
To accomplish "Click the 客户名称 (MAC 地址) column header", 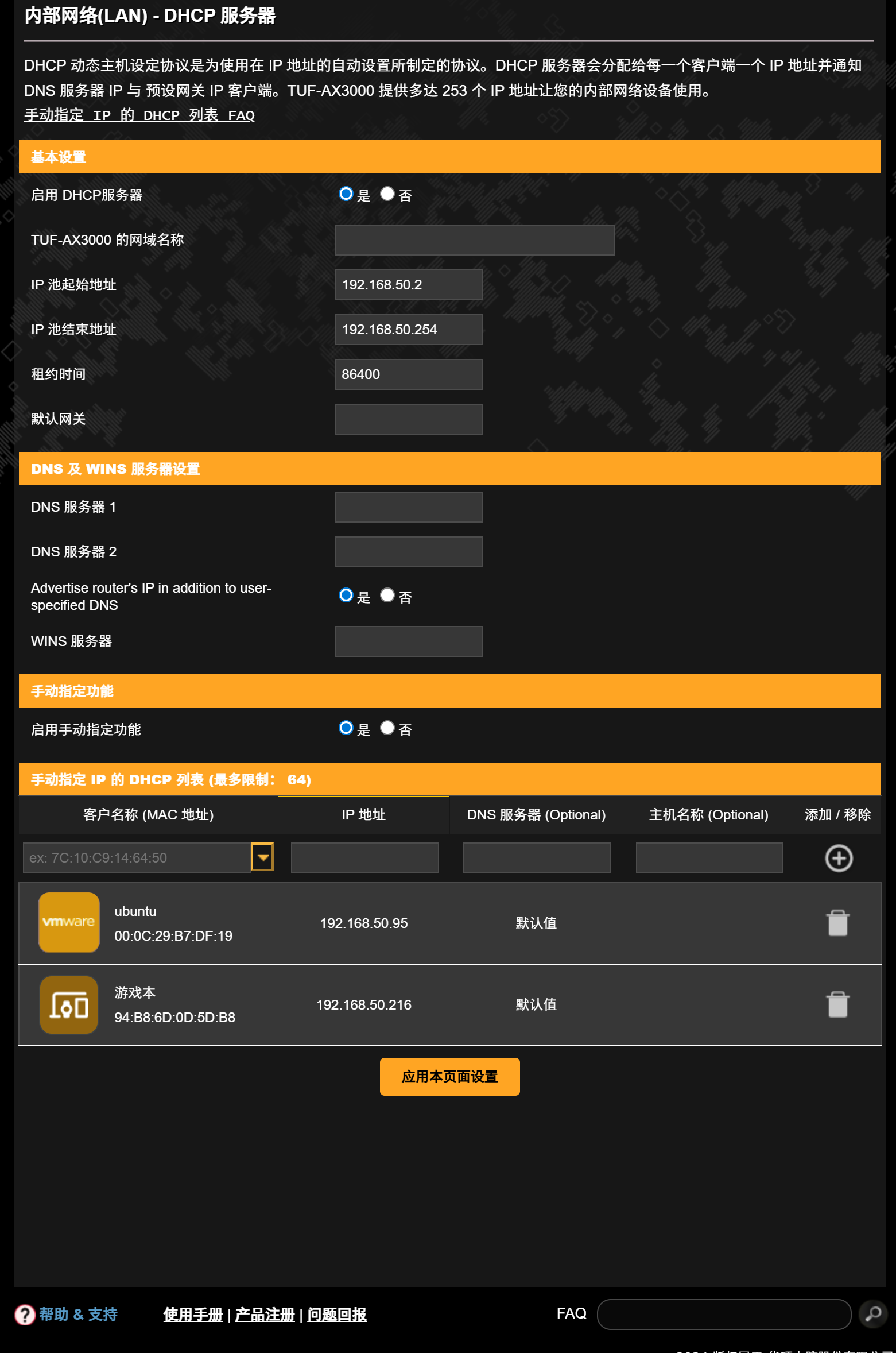I will 149,814.
